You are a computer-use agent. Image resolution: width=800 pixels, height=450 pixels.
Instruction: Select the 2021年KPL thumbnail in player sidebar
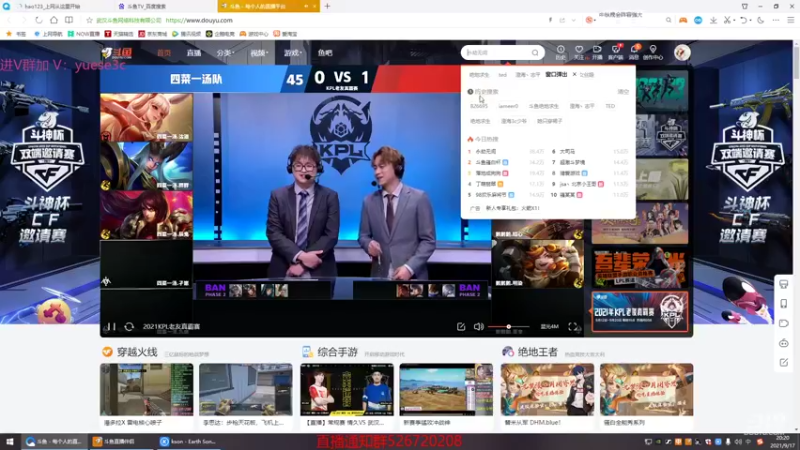pyautogui.click(x=640, y=312)
